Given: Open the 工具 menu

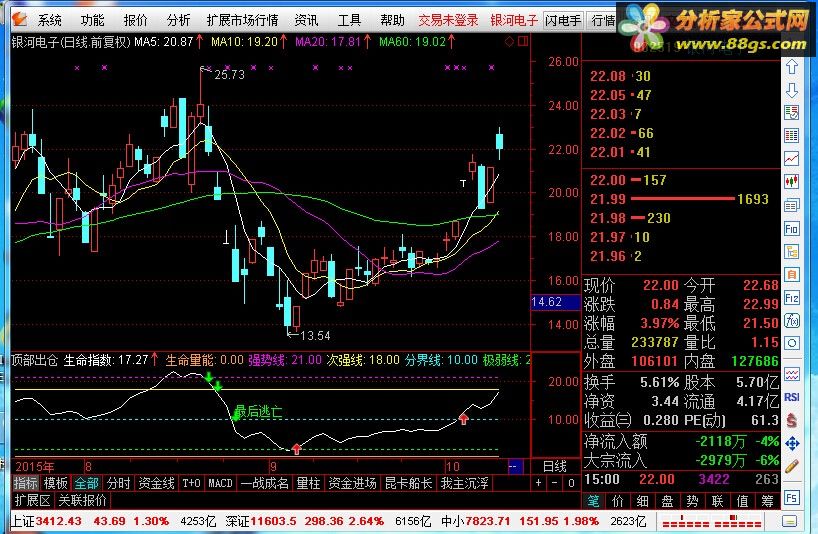Looking at the screenshot, I should [x=349, y=20].
